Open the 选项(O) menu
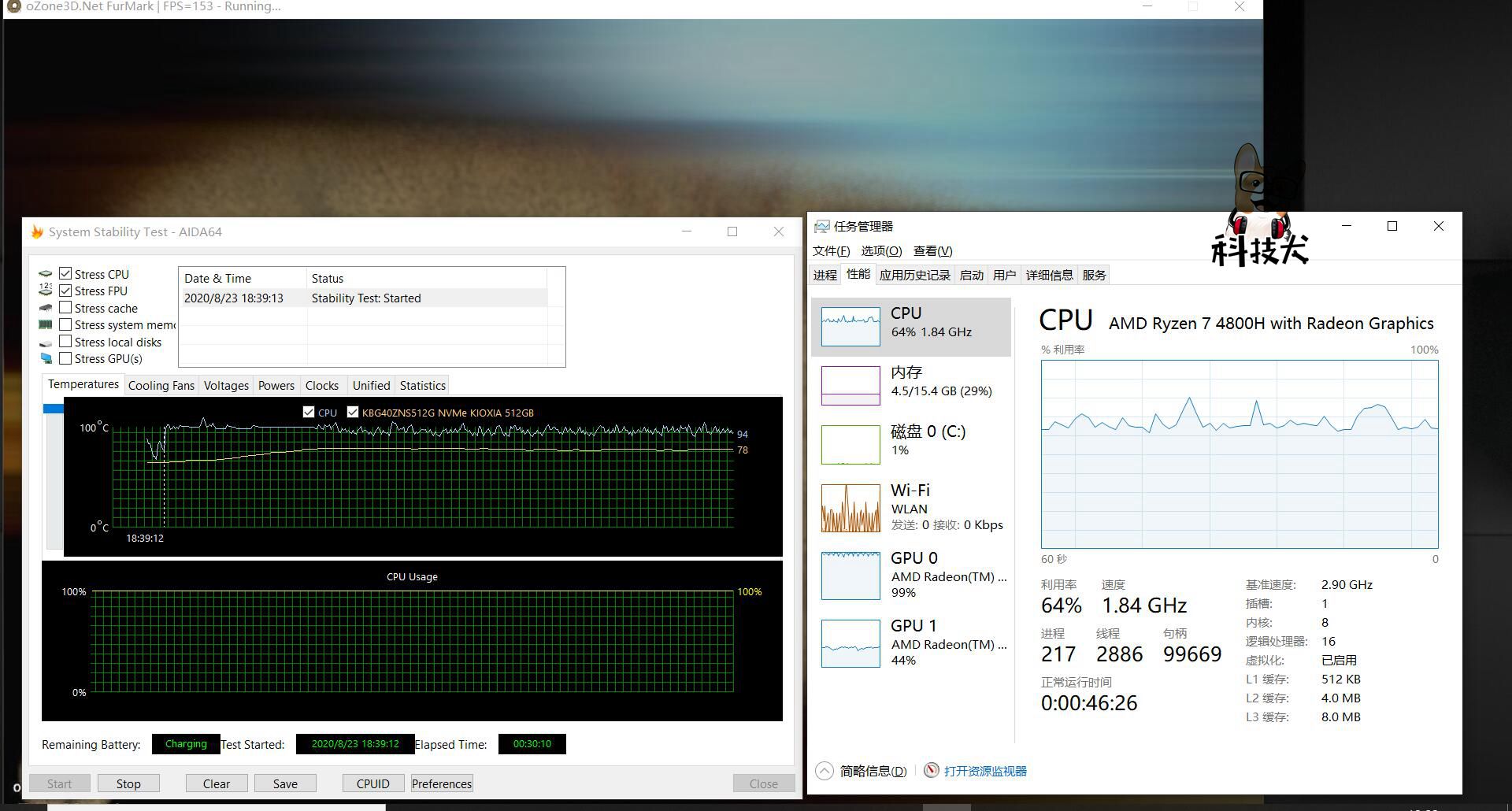1512x811 pixels. pos(881,251)
